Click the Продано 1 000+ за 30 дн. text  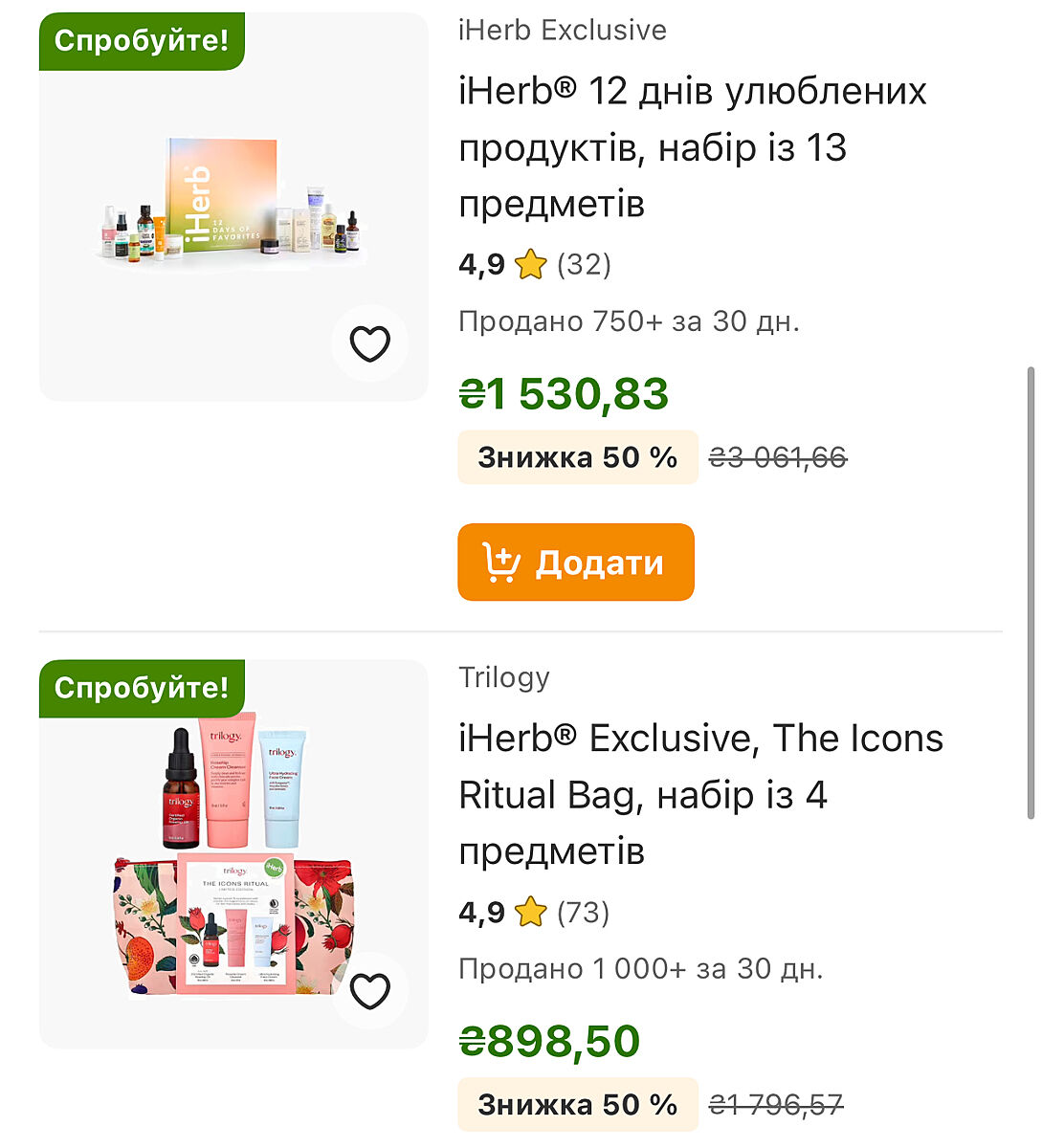(x=641, y=969)
